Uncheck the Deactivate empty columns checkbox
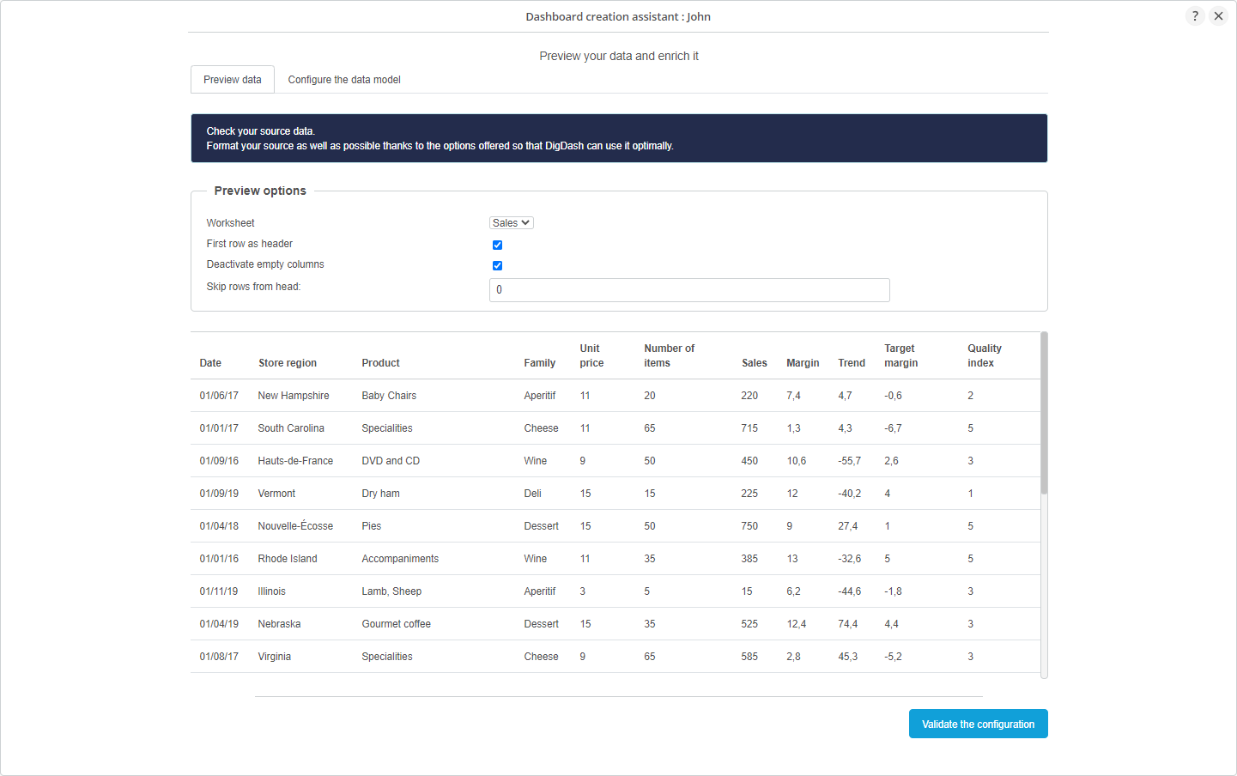This screenshot has width=1237, height=776. [x=497, y=266]
